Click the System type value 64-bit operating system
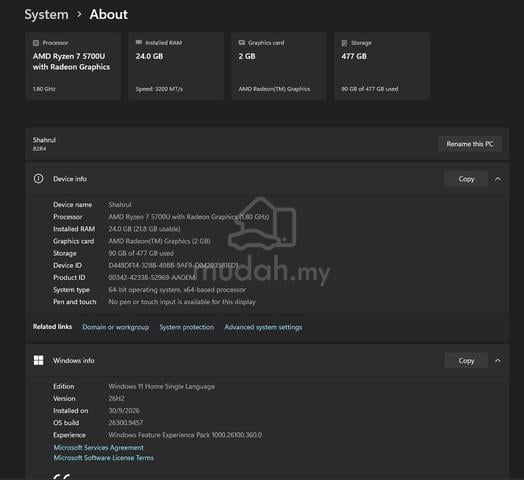This screenshot has width=524, height=480. point(177,290)
